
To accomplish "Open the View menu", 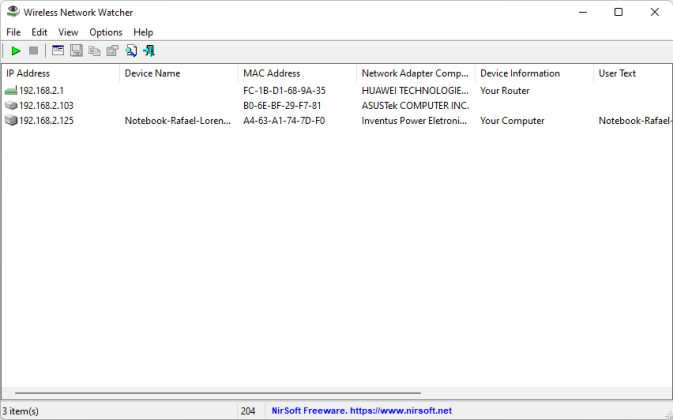I will [68, 32].
